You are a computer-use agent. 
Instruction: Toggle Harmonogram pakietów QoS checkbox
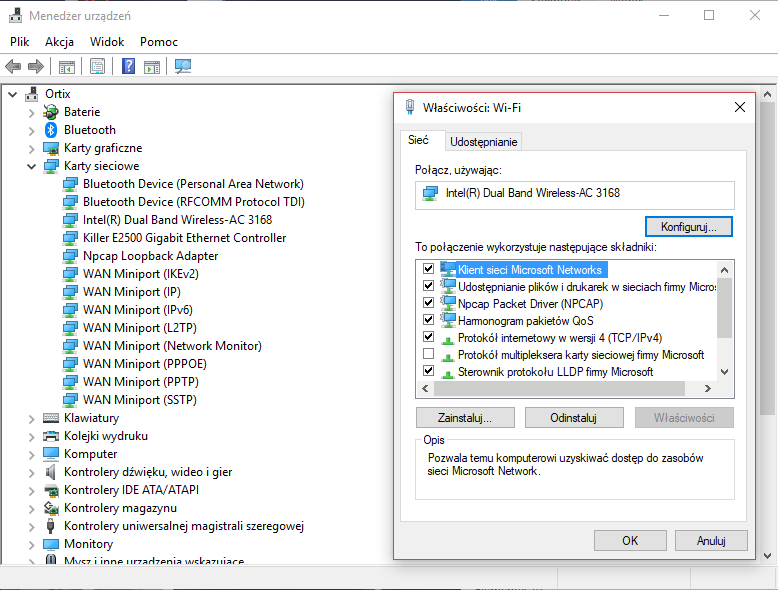[x=428, y=320]
